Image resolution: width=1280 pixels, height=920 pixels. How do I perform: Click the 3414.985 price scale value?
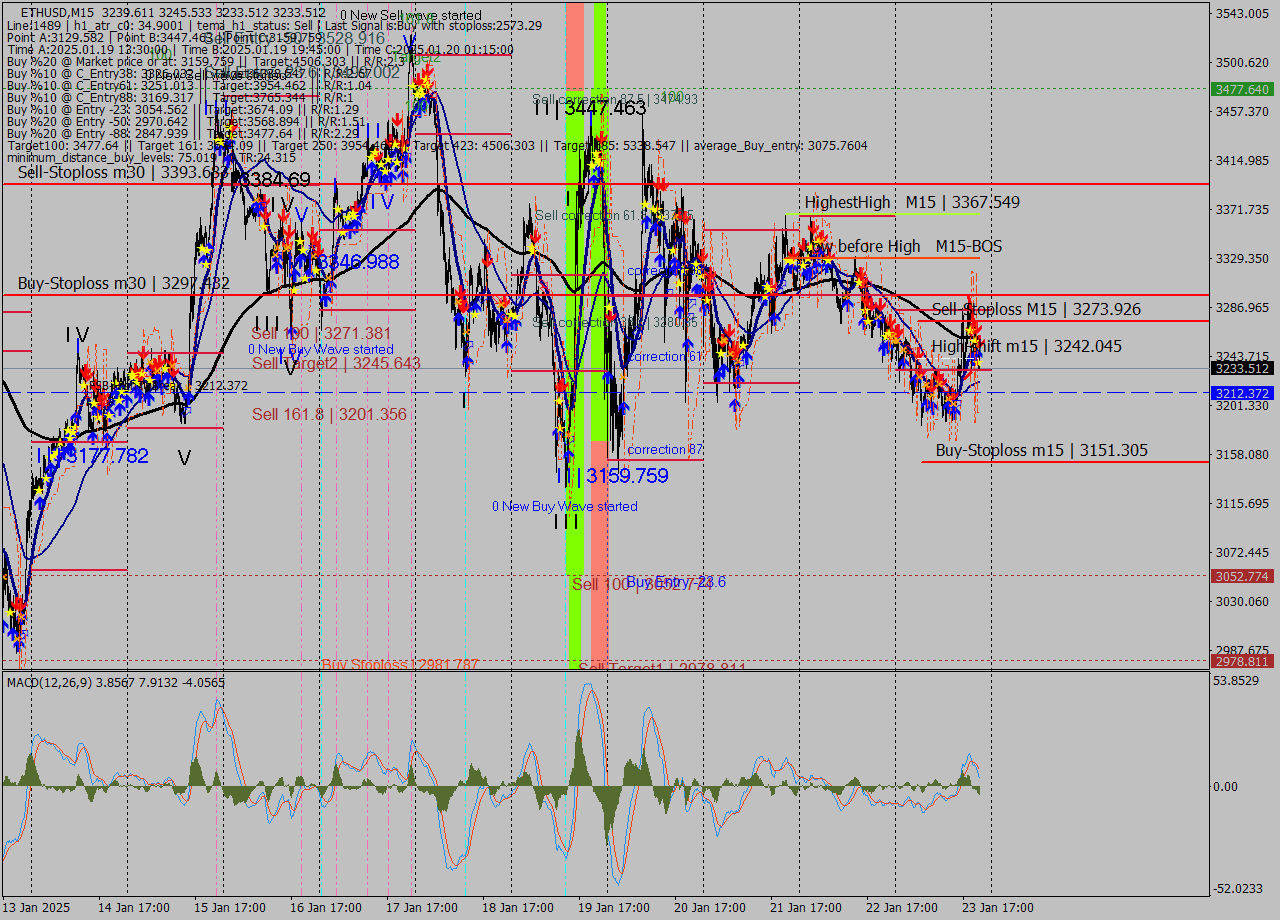click(x=1242, y=160)
